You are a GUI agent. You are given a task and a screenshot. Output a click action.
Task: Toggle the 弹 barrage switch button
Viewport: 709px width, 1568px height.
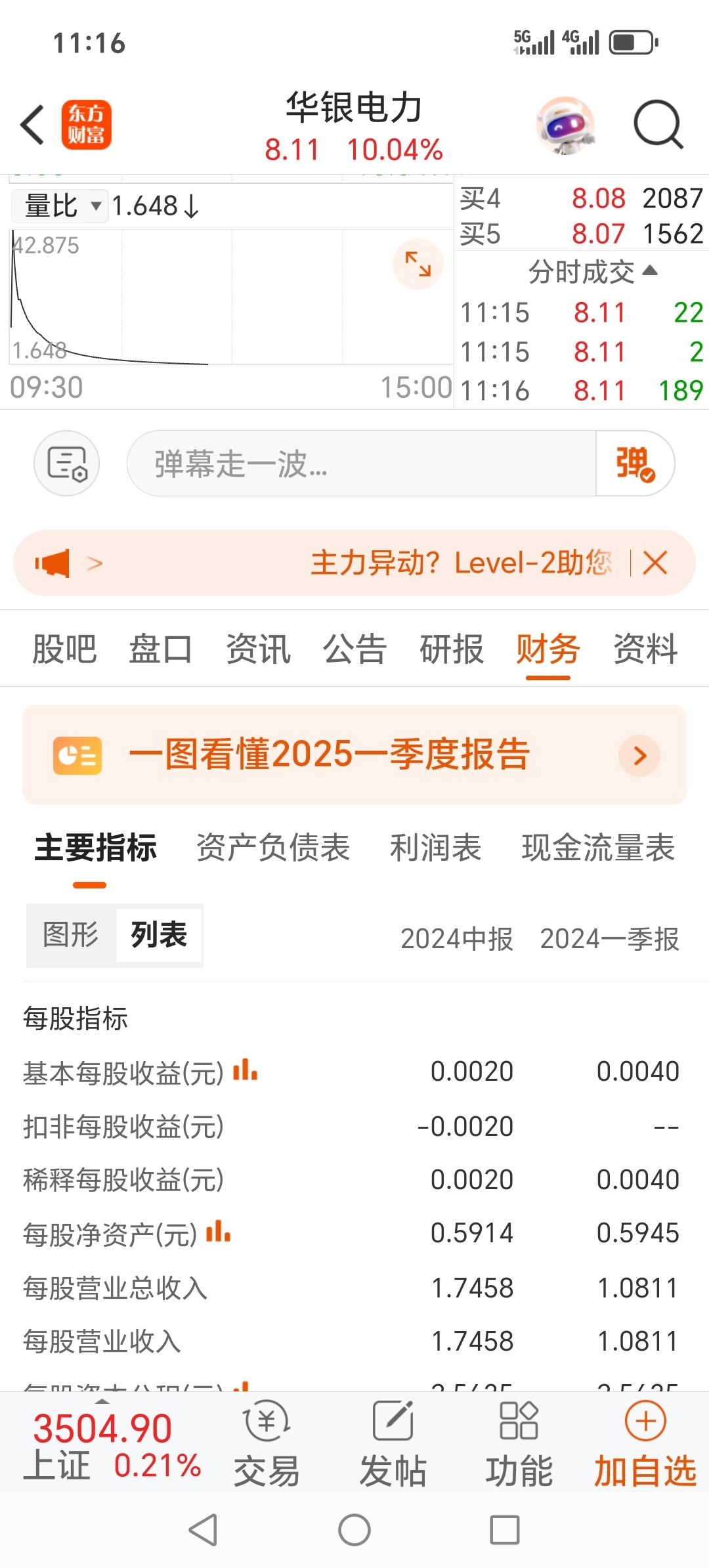click(x=634, y=464)
